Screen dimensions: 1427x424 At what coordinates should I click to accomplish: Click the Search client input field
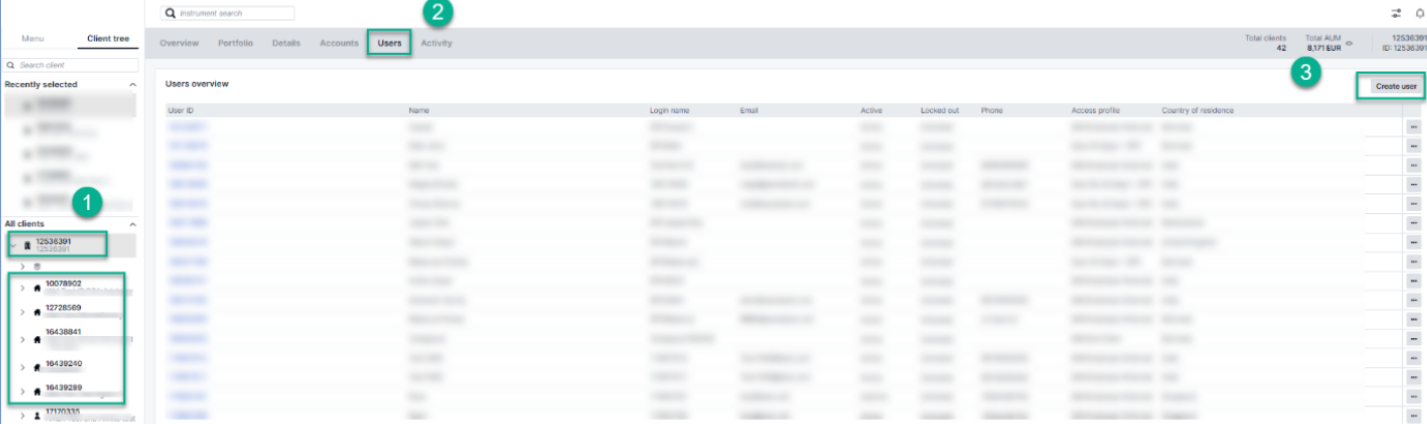pyautogui.click(x=75, y=65)
